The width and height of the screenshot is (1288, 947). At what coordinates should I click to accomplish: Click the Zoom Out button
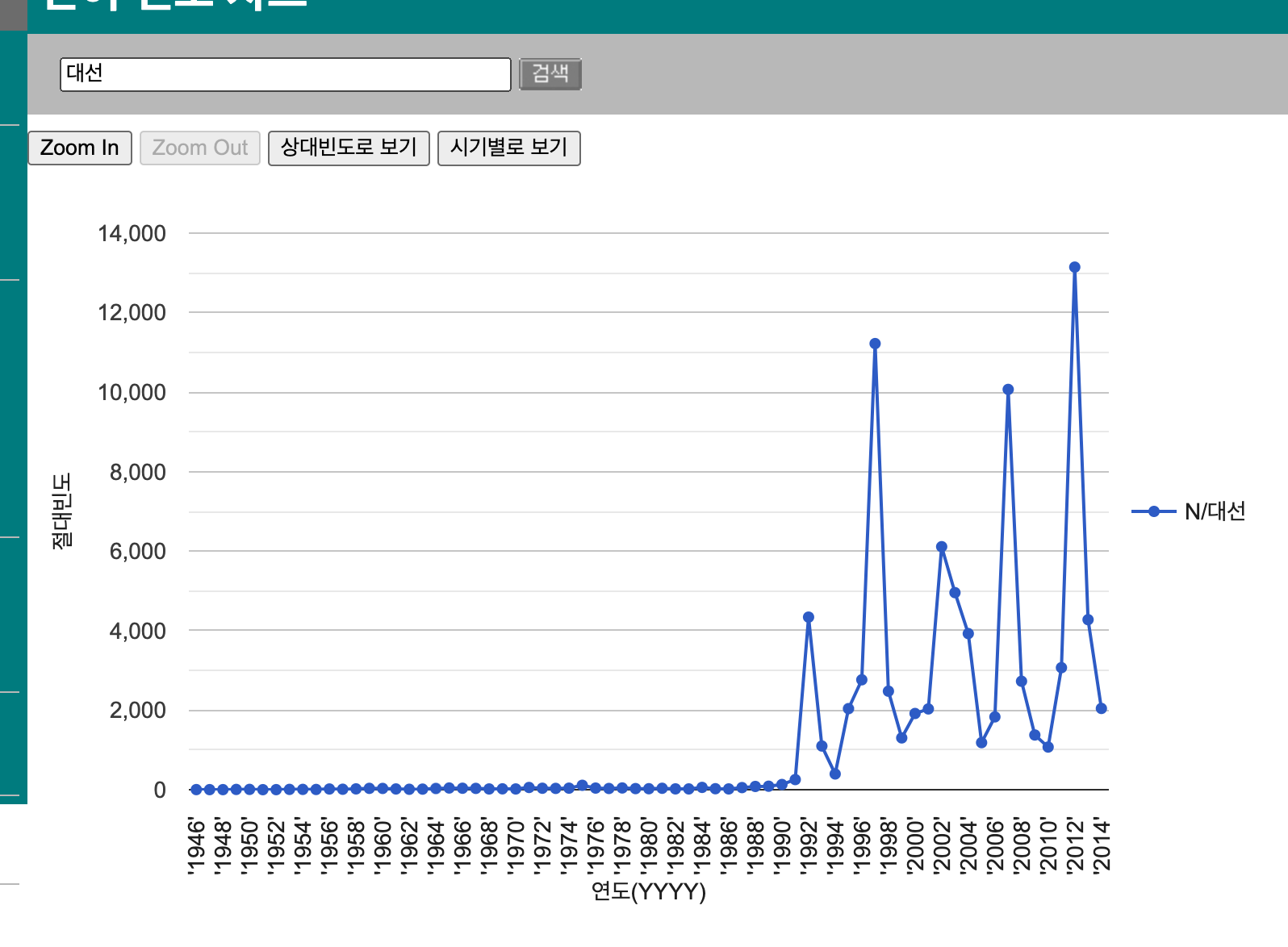point(200,148)
